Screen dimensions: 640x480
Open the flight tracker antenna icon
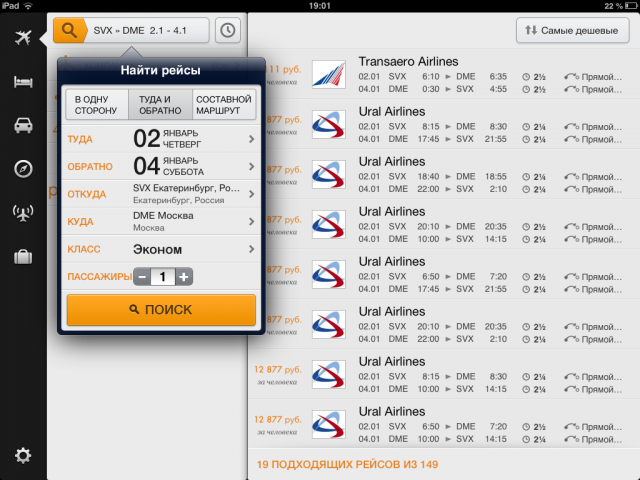pyautogui.click(x=23, y=213)
